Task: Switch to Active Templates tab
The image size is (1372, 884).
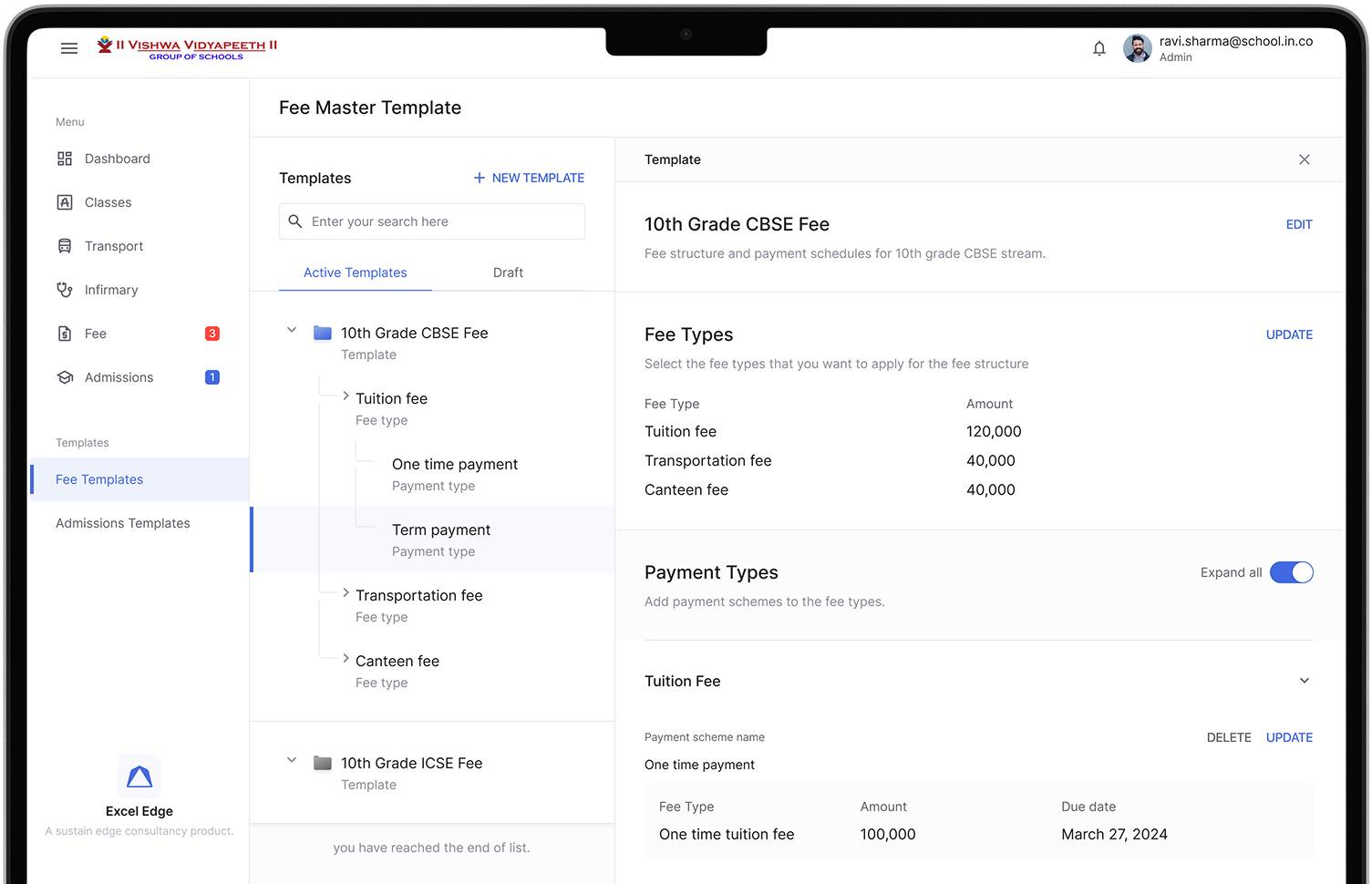Action: click(x=356, y=272)
